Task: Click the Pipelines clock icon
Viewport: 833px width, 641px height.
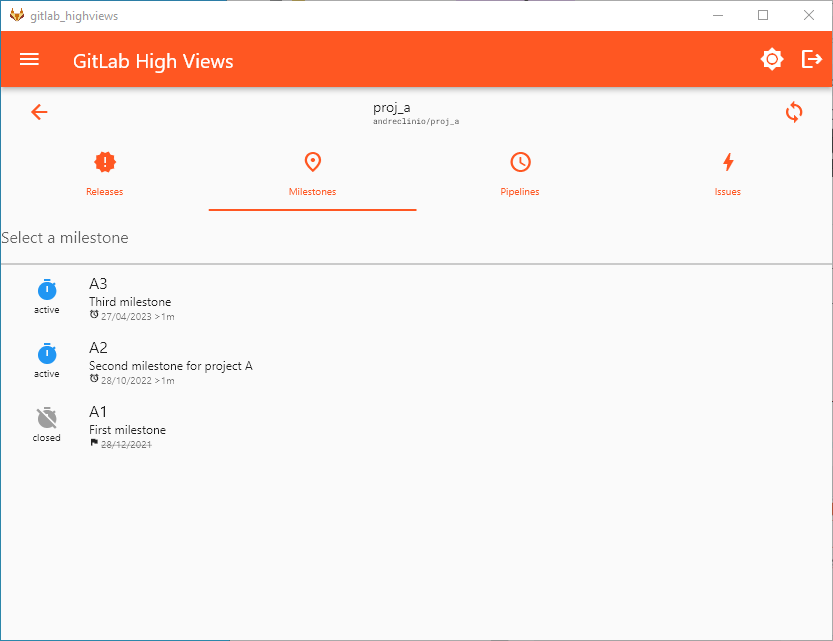Action: pos(520,162)
